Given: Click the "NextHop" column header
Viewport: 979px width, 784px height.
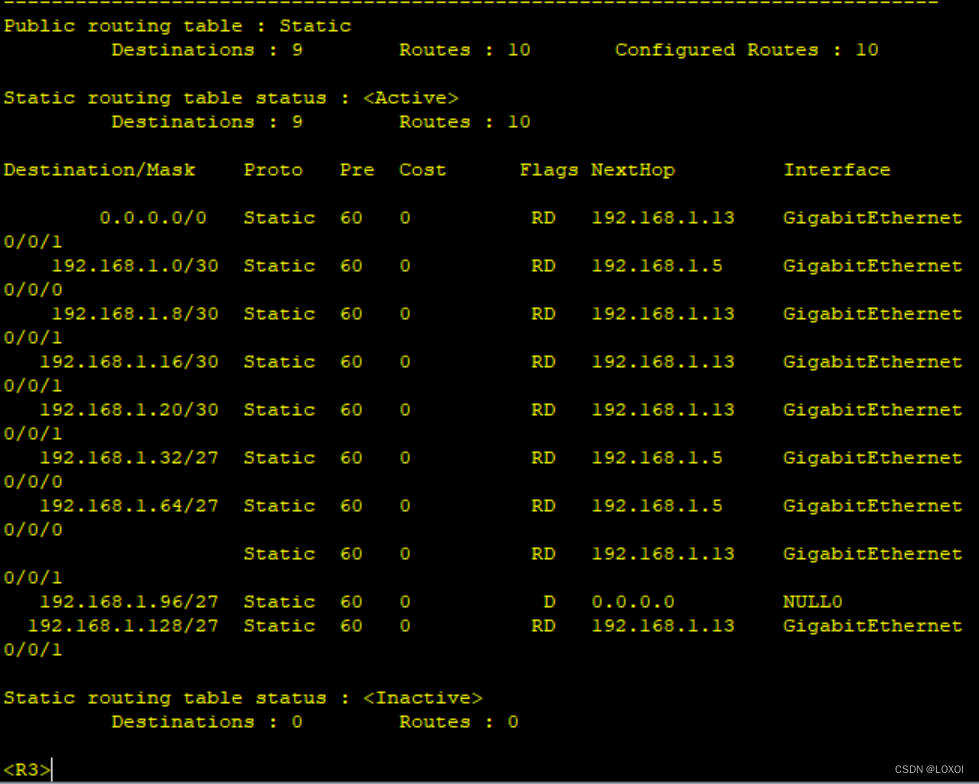Looking at the screenshot, I should (x=633, y=170).
